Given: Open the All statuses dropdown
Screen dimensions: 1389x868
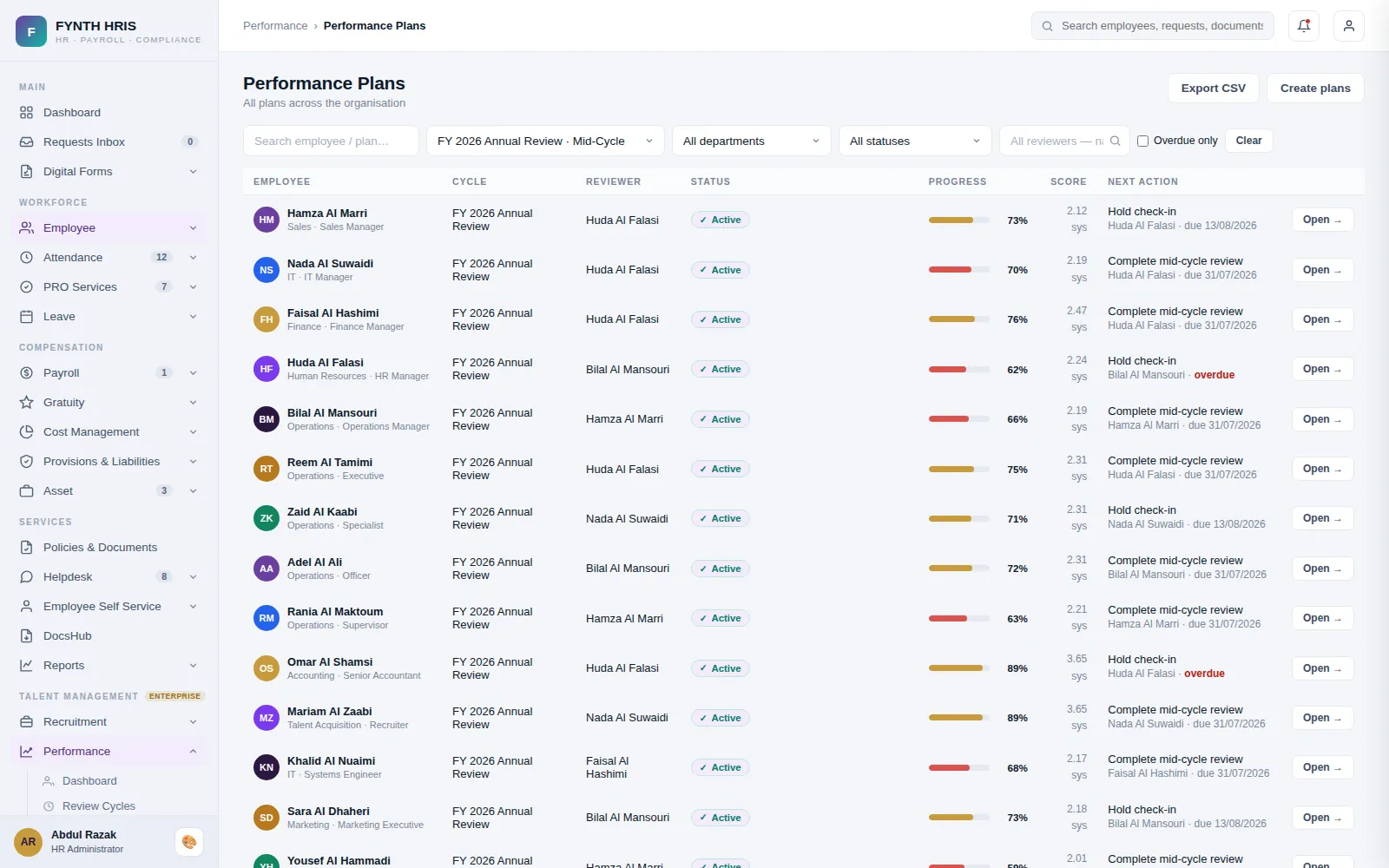Looking at the screenshot, I should [x=915, y=141].
